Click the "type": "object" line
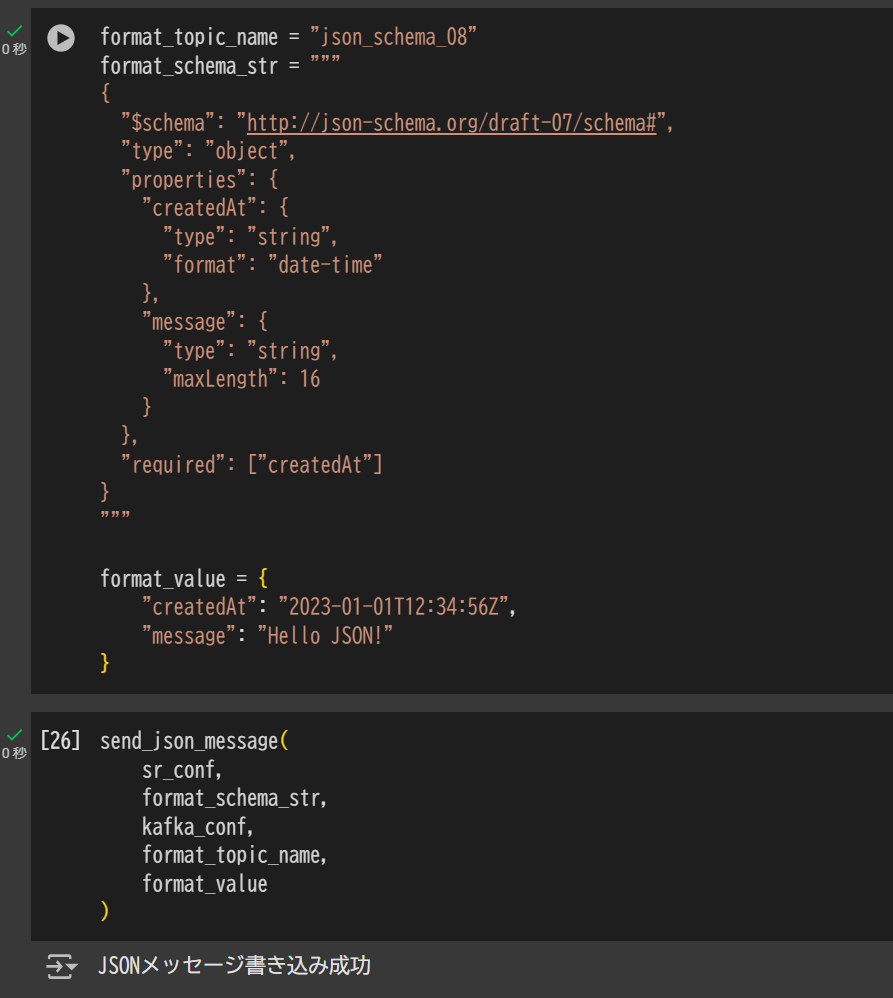The height and width of the screenshot is (998, 893). [208, 151]
